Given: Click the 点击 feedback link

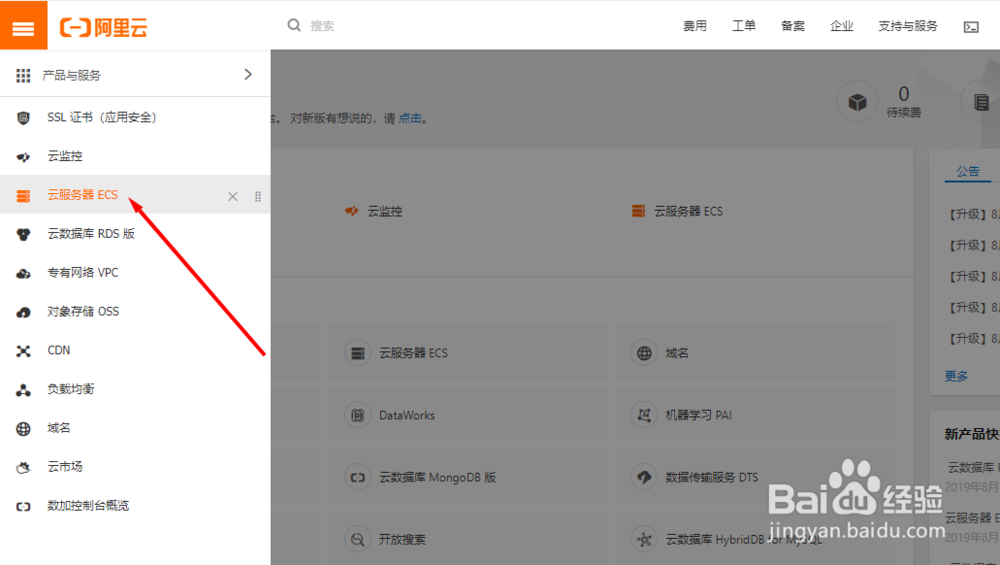Looking at the screenshot, I should pyautogui.click(x=410, y=119).
